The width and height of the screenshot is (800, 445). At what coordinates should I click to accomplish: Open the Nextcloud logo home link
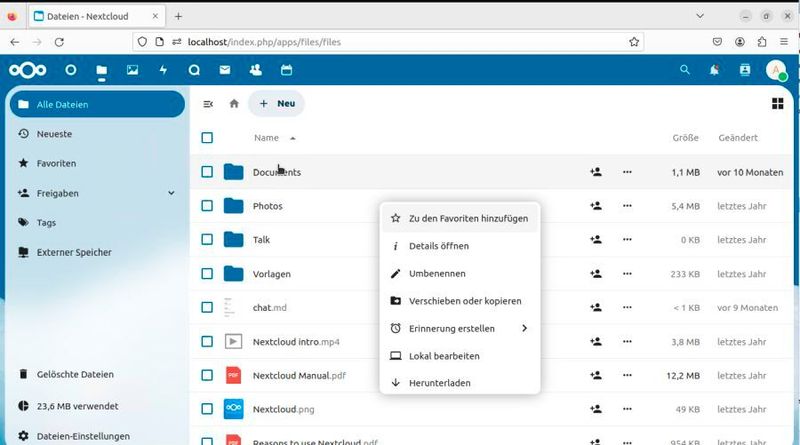point(28,70)
